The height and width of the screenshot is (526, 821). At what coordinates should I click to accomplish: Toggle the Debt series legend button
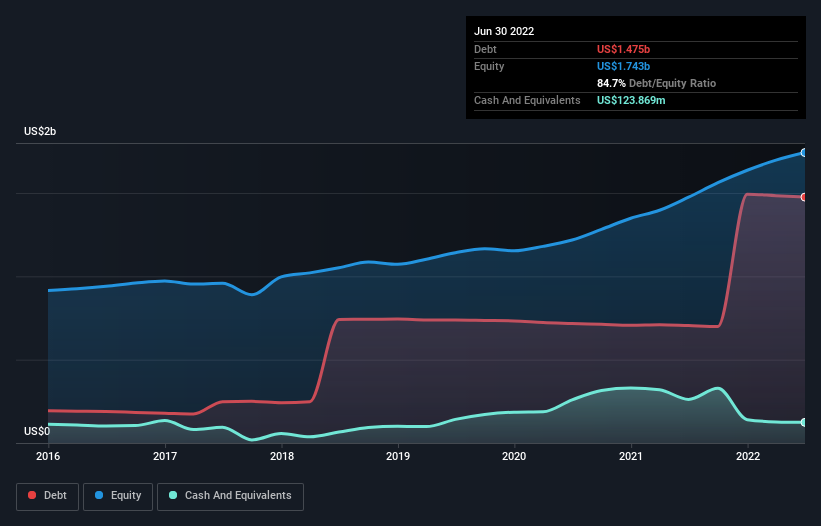point(48,496)
